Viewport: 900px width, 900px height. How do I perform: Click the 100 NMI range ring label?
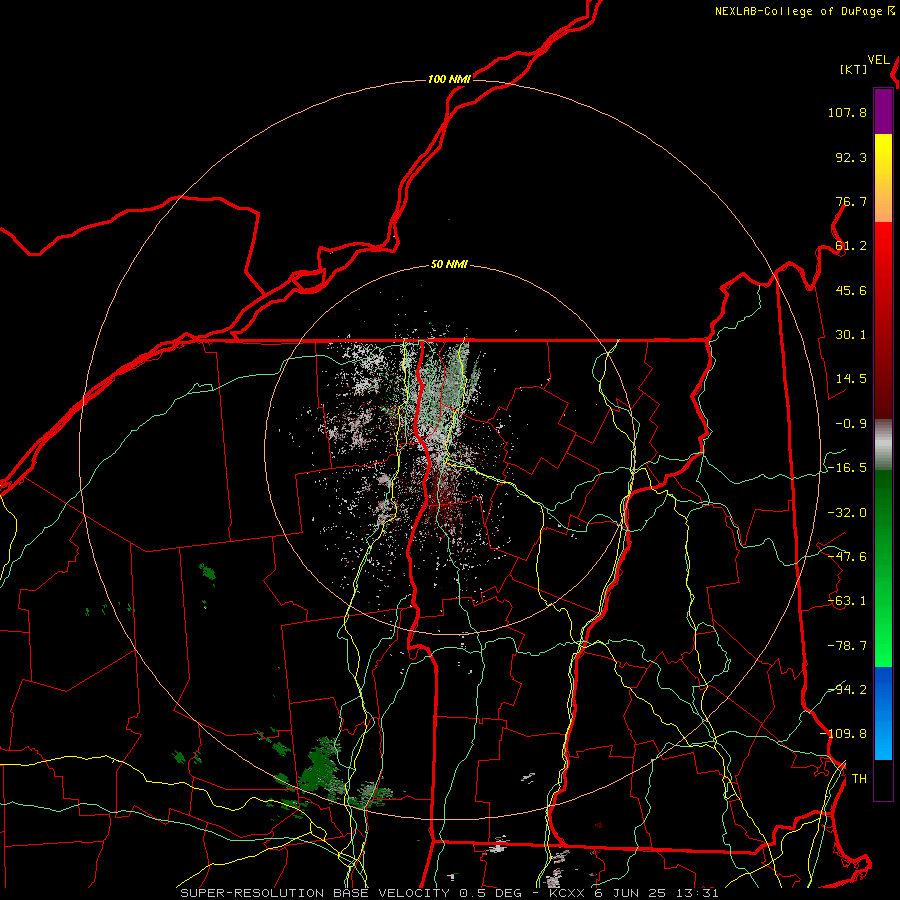coord(449,79)
